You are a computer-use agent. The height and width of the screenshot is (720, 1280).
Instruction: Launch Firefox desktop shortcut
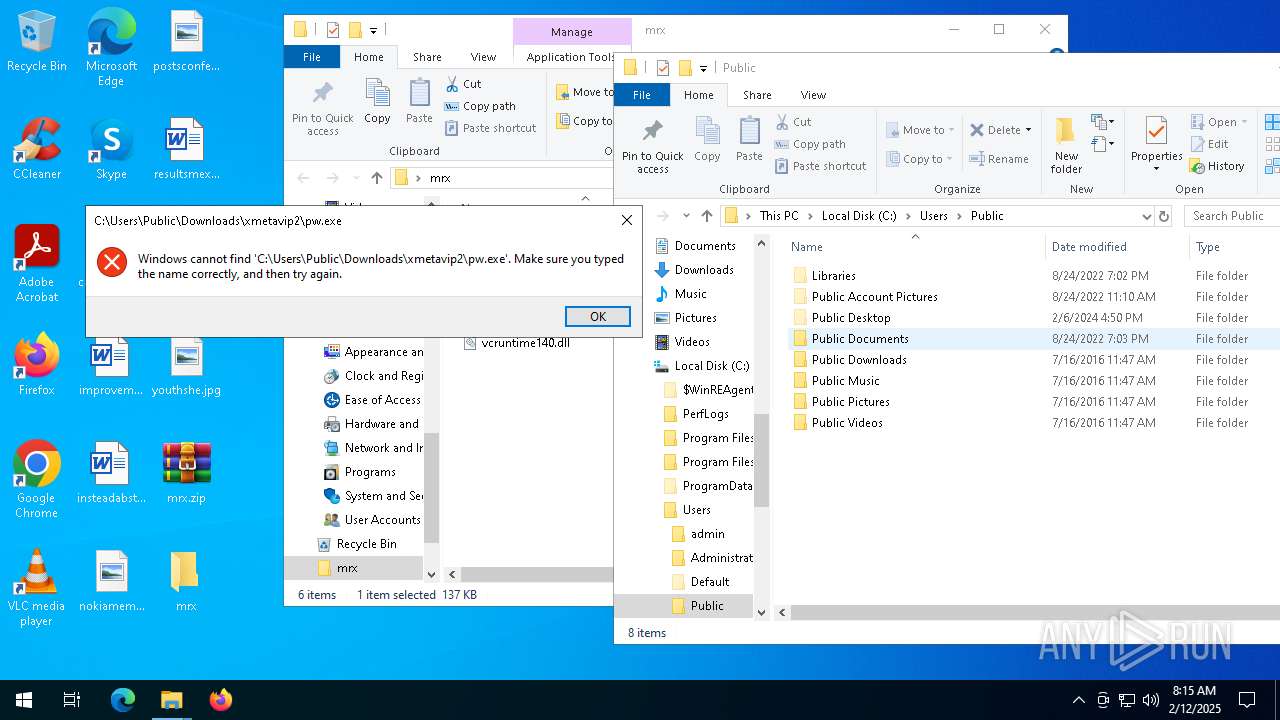[37, 365]
